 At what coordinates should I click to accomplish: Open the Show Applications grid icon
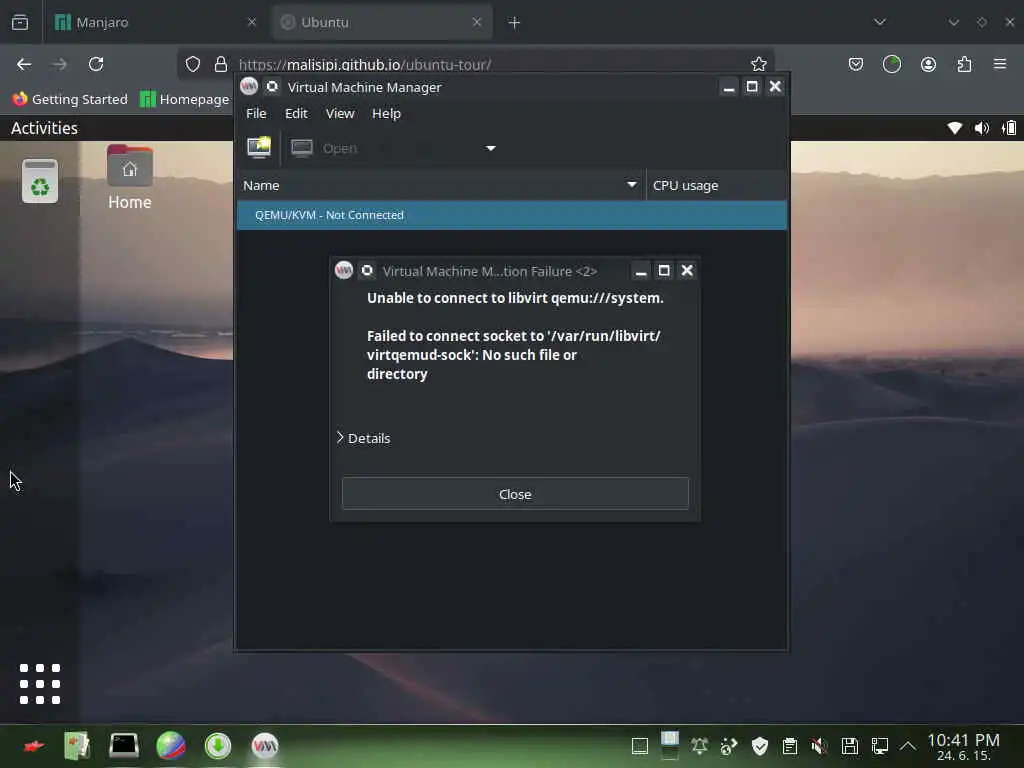(40, 684)
